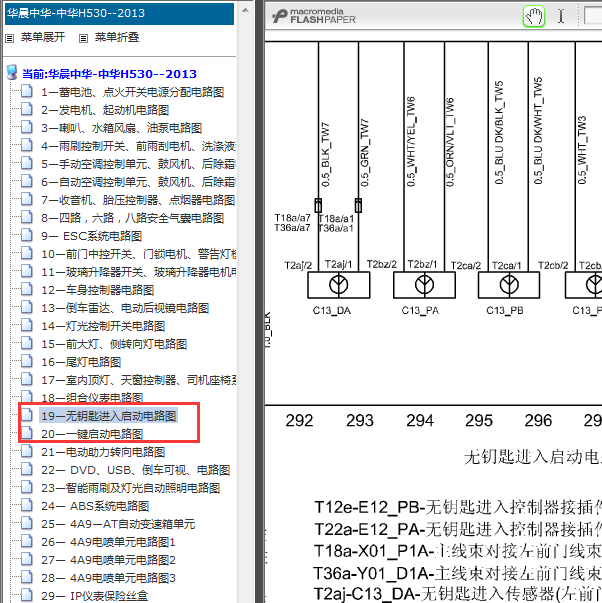
Task: Click the page icon for 14—灯光控制开关
Action: (x=27, y=325)
